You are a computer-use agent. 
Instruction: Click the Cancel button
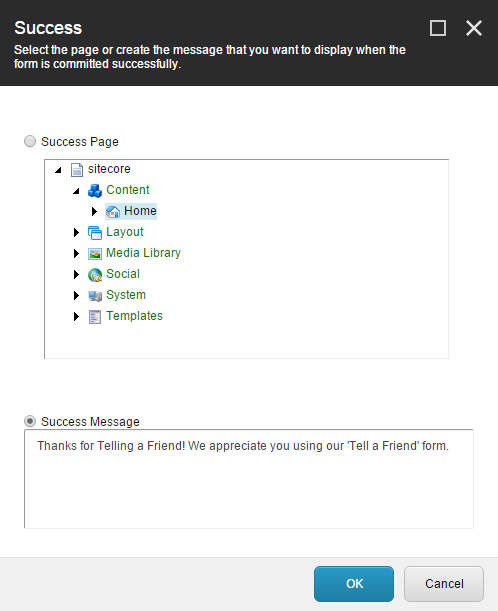(444, 584)
